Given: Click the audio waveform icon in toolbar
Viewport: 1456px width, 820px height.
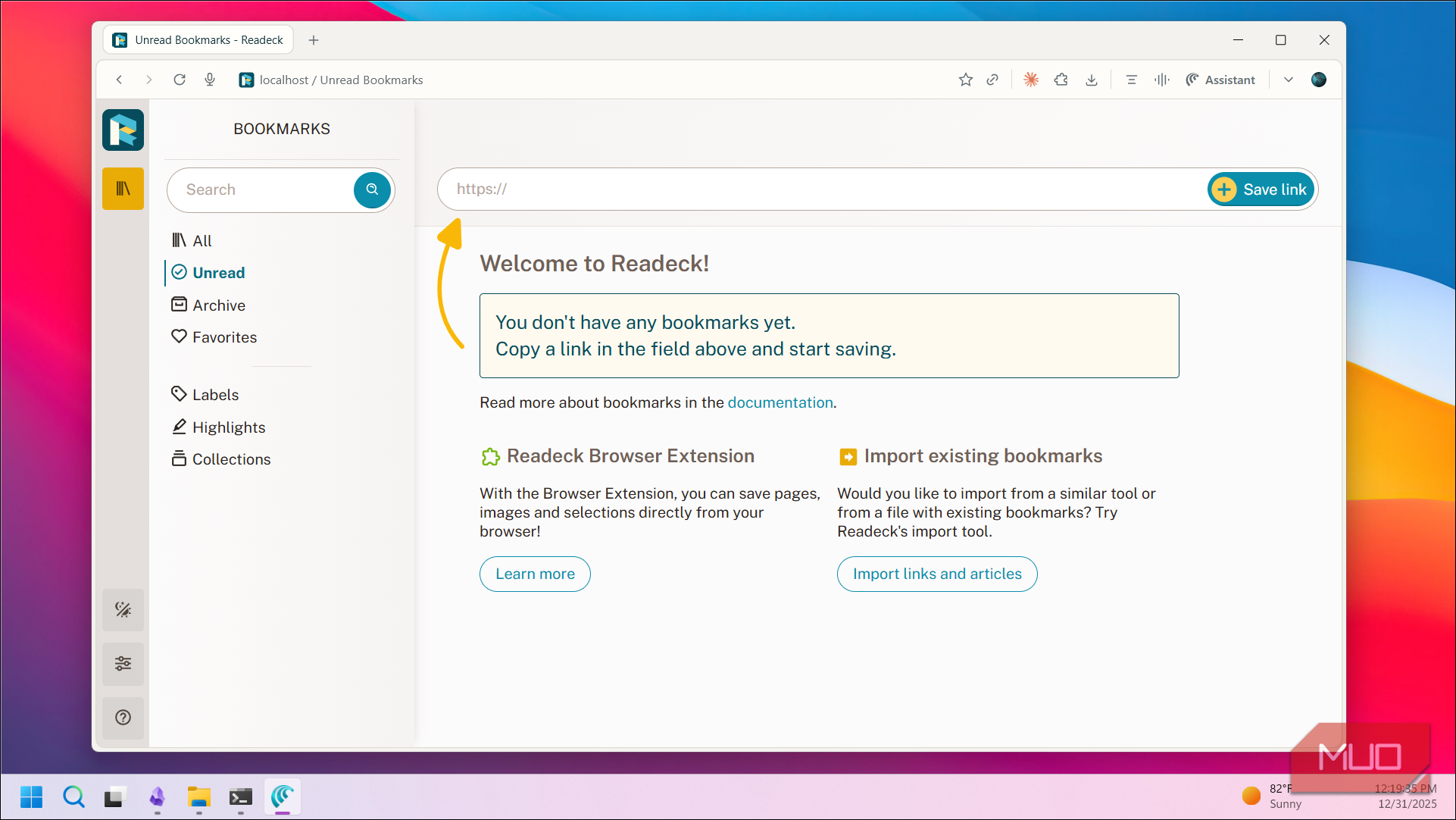Looking at the screenshot, I should coord(1162,80).
